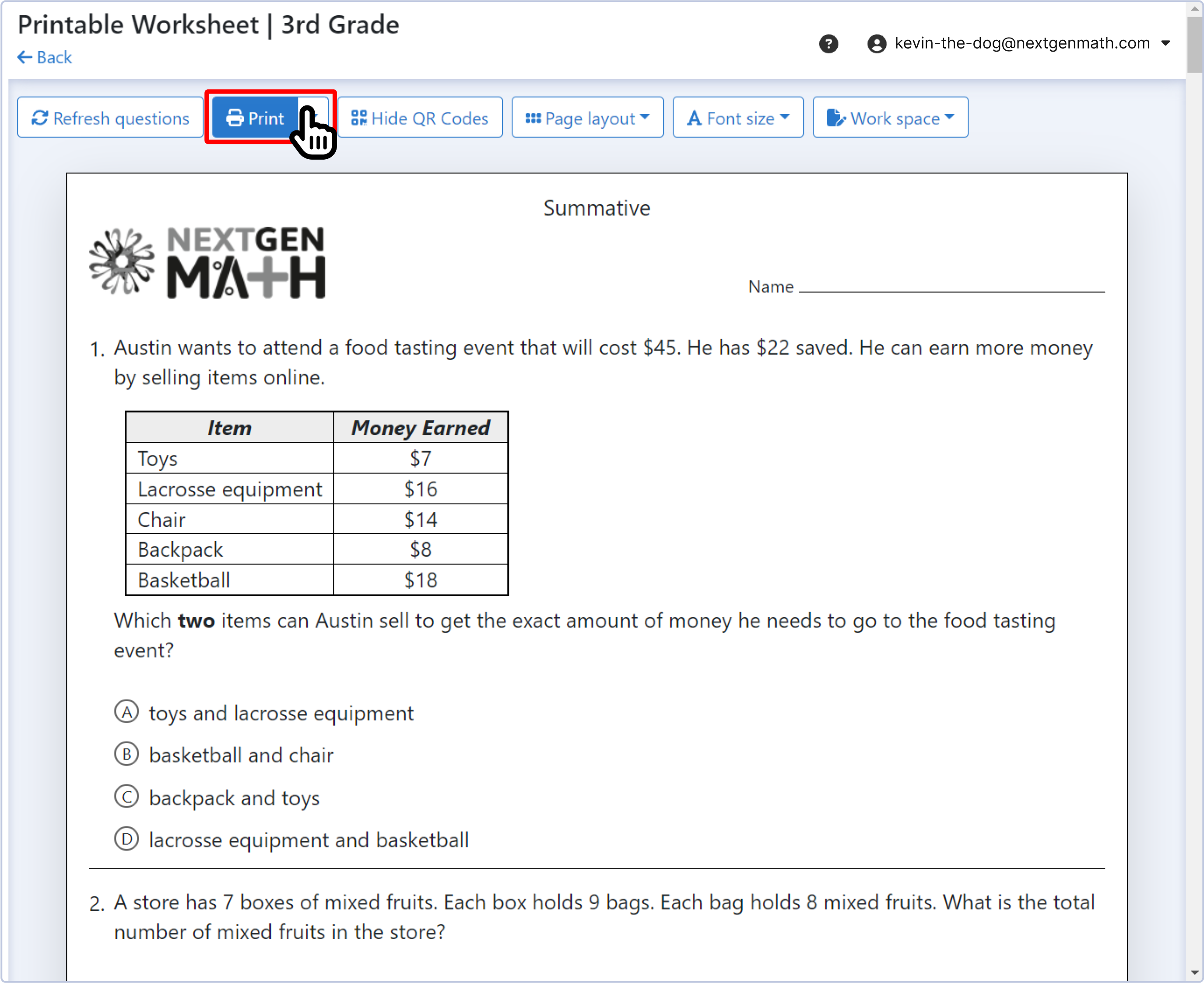Screen dimensions: 1204x983
Task: Click the '$7' money cell
Action: 421,458
